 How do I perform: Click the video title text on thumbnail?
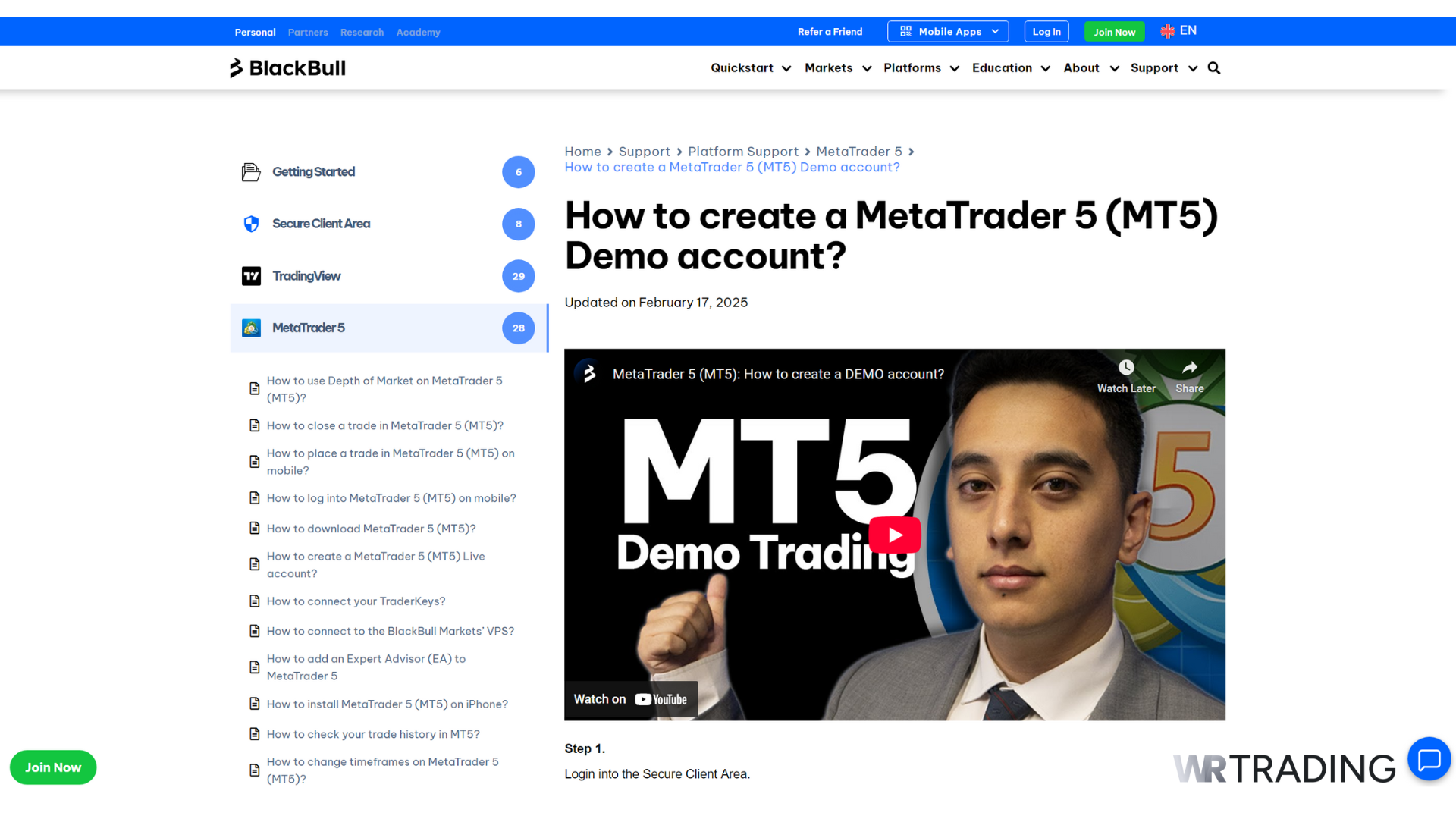[x=778, y=374]
